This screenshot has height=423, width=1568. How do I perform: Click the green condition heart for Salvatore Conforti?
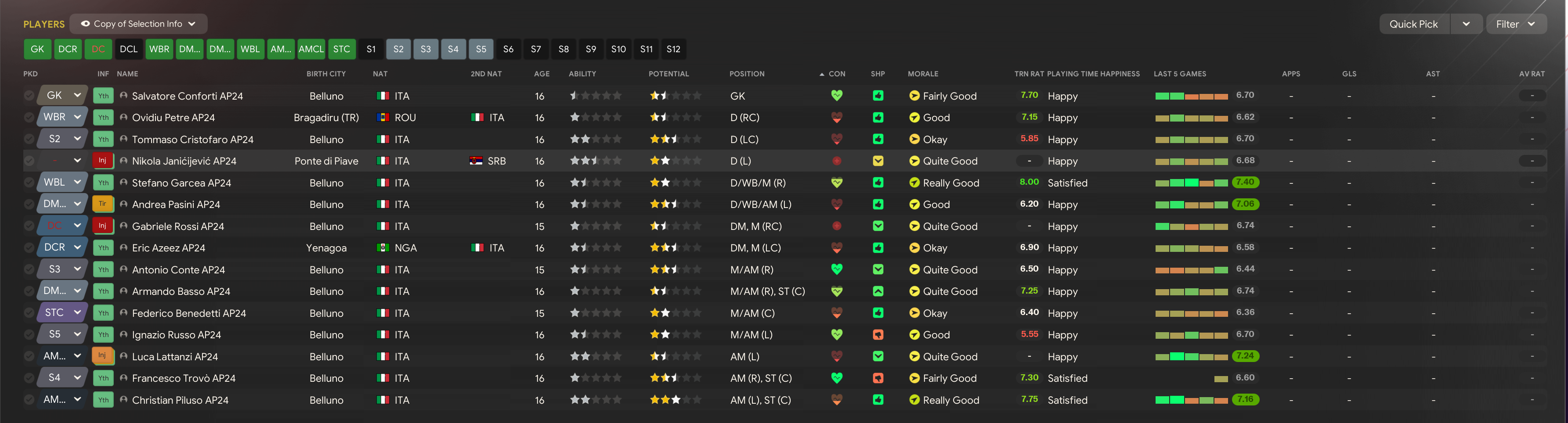click(836, 95)
